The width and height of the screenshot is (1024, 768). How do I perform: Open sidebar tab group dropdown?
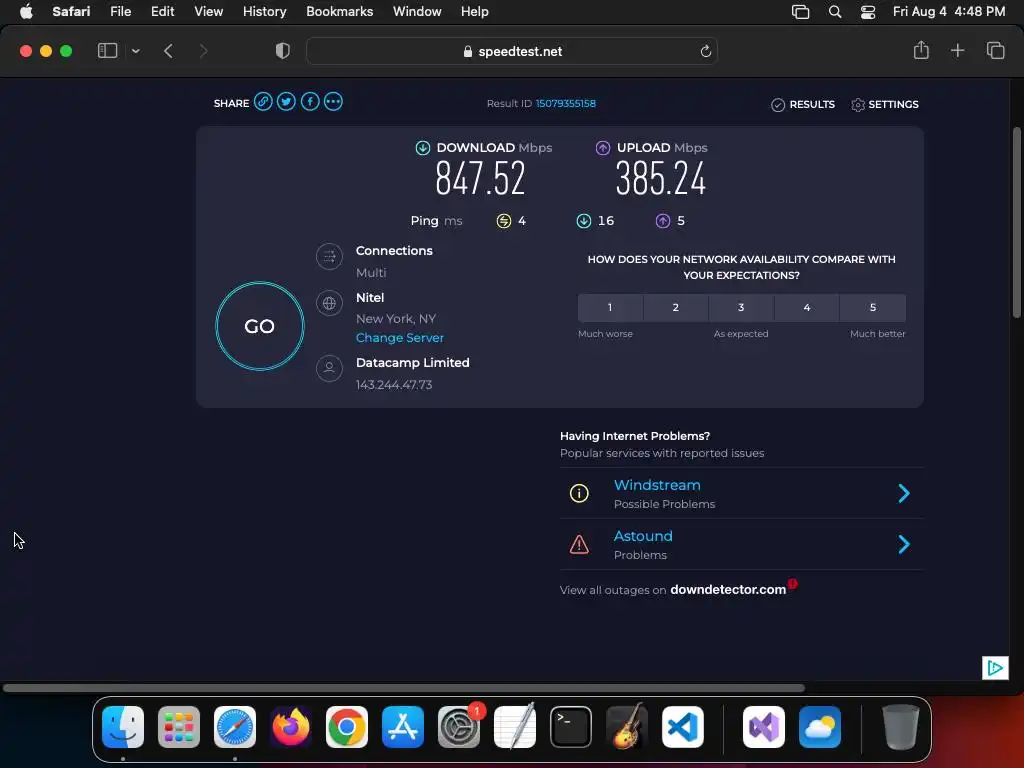(135, 51)
